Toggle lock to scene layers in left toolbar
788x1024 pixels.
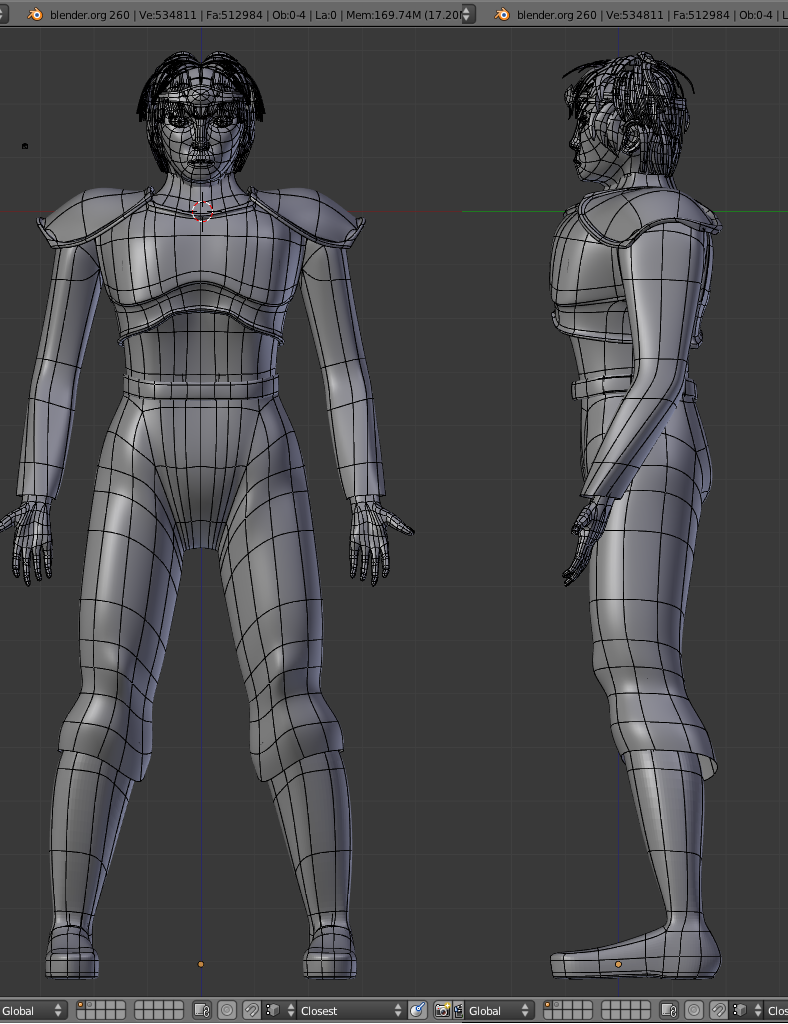[x=201, y=1011]
